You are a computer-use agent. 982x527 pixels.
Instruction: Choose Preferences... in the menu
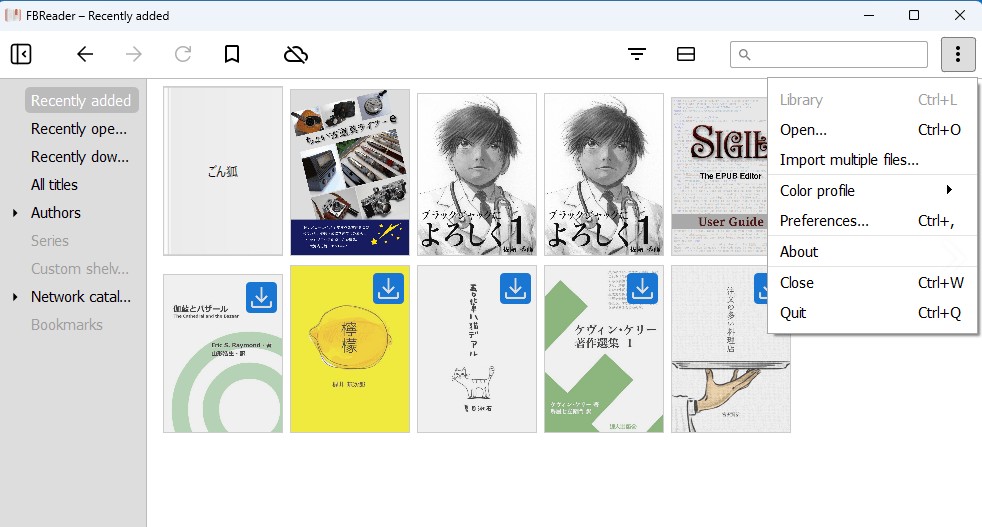[x=872, y=221]
